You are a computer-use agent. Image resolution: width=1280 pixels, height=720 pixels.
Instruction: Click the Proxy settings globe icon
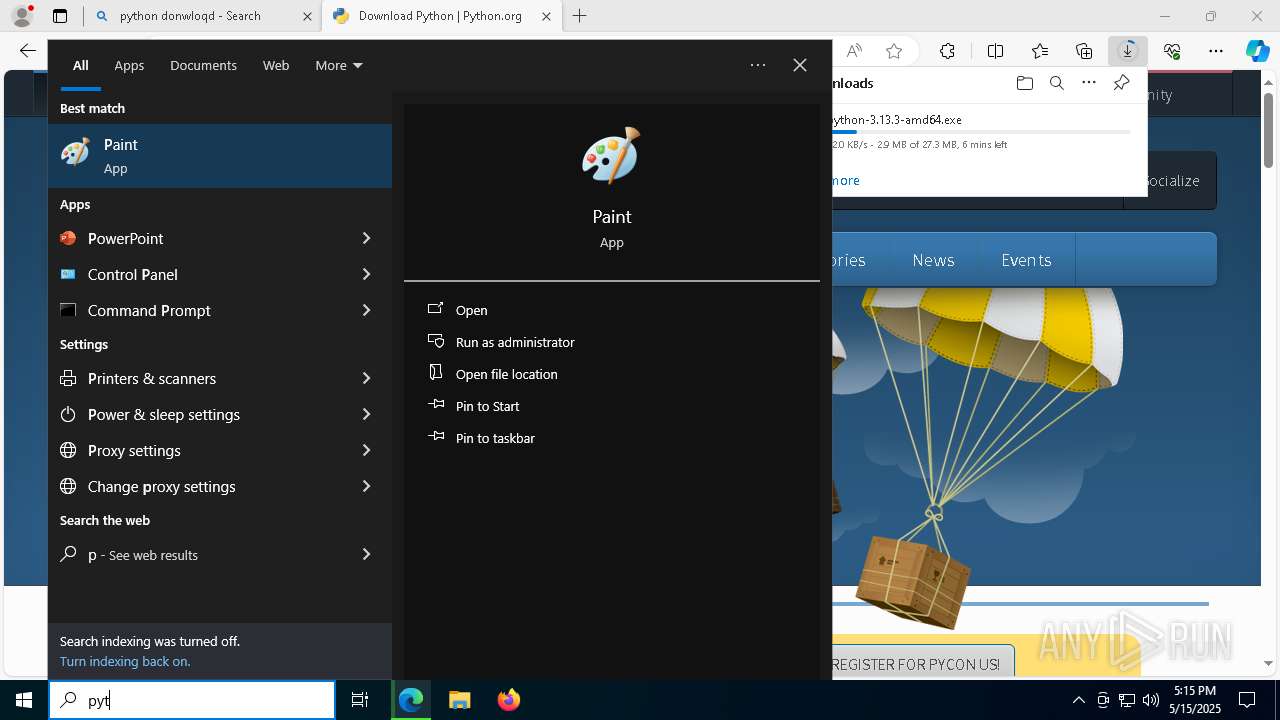tap(68, 450)
